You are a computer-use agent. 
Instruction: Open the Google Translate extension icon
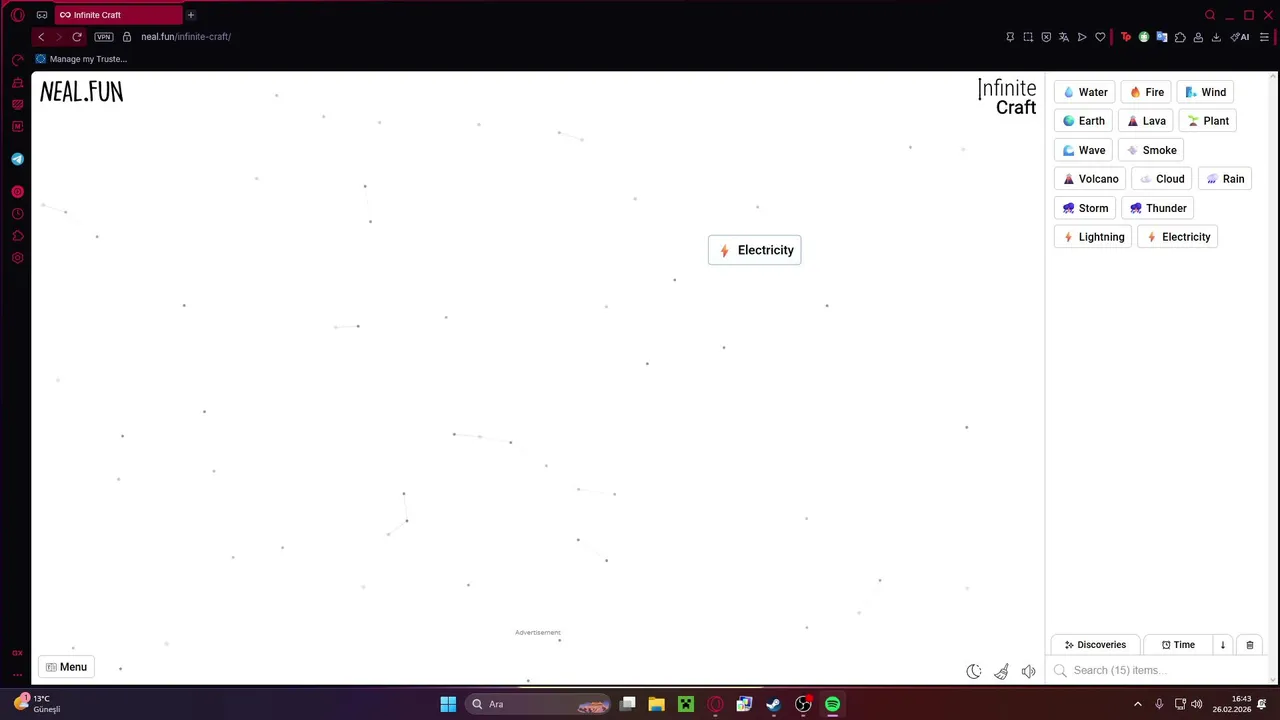[1162, 37]
